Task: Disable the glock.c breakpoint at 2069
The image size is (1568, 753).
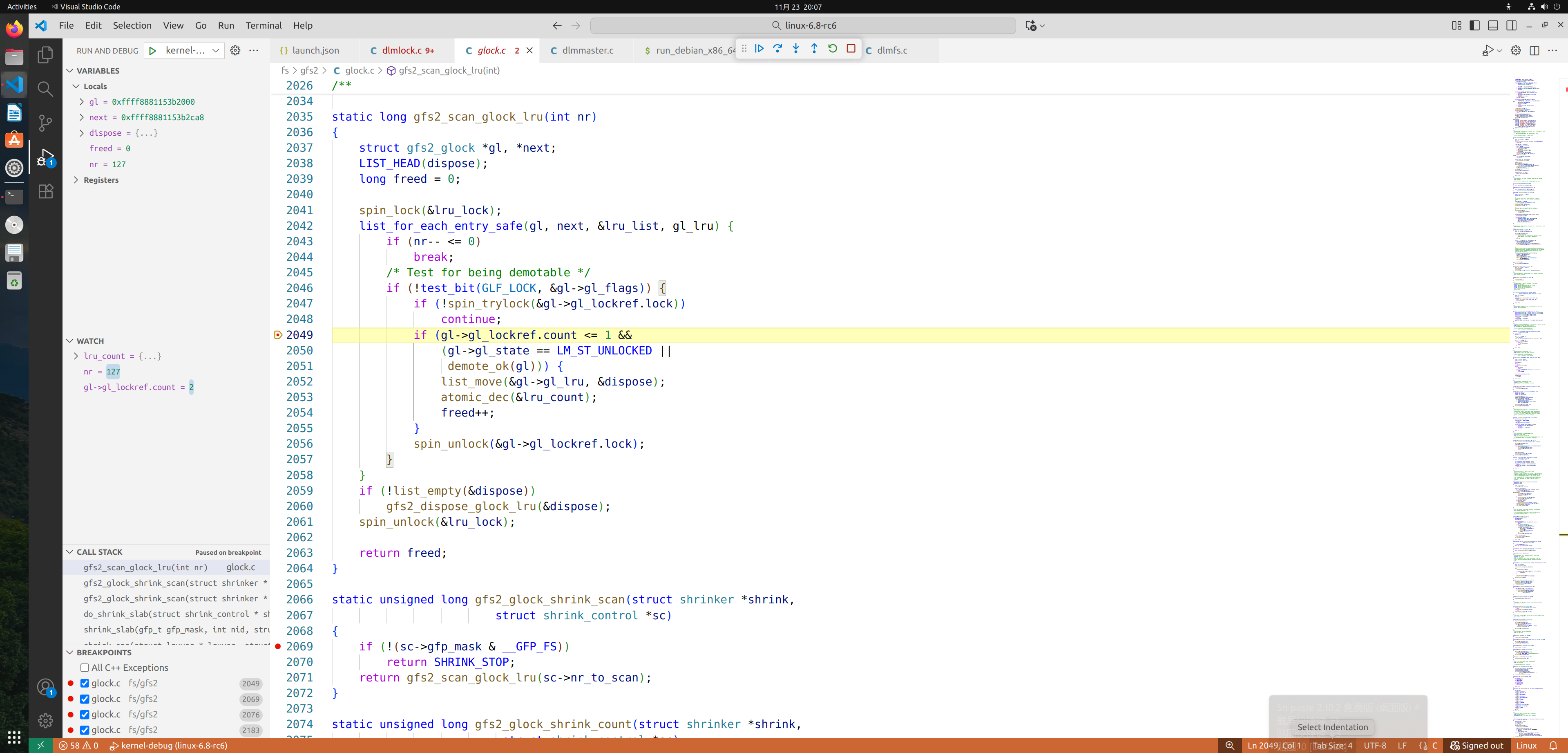Action: click(85, 699)
